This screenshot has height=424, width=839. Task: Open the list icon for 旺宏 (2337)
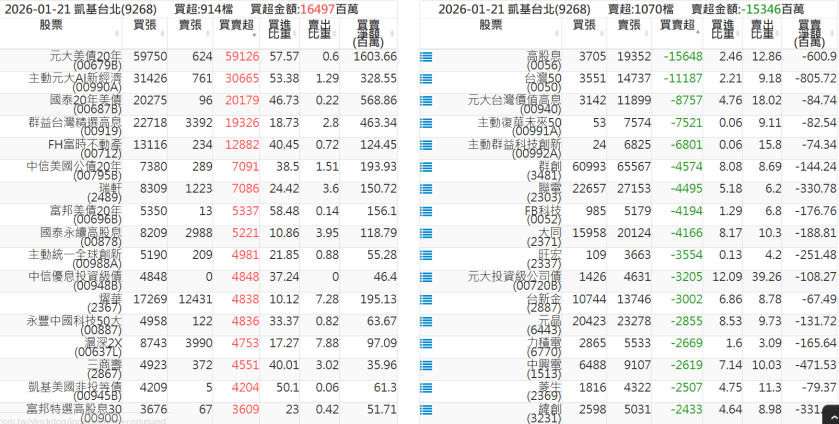(x=426, y=254)
